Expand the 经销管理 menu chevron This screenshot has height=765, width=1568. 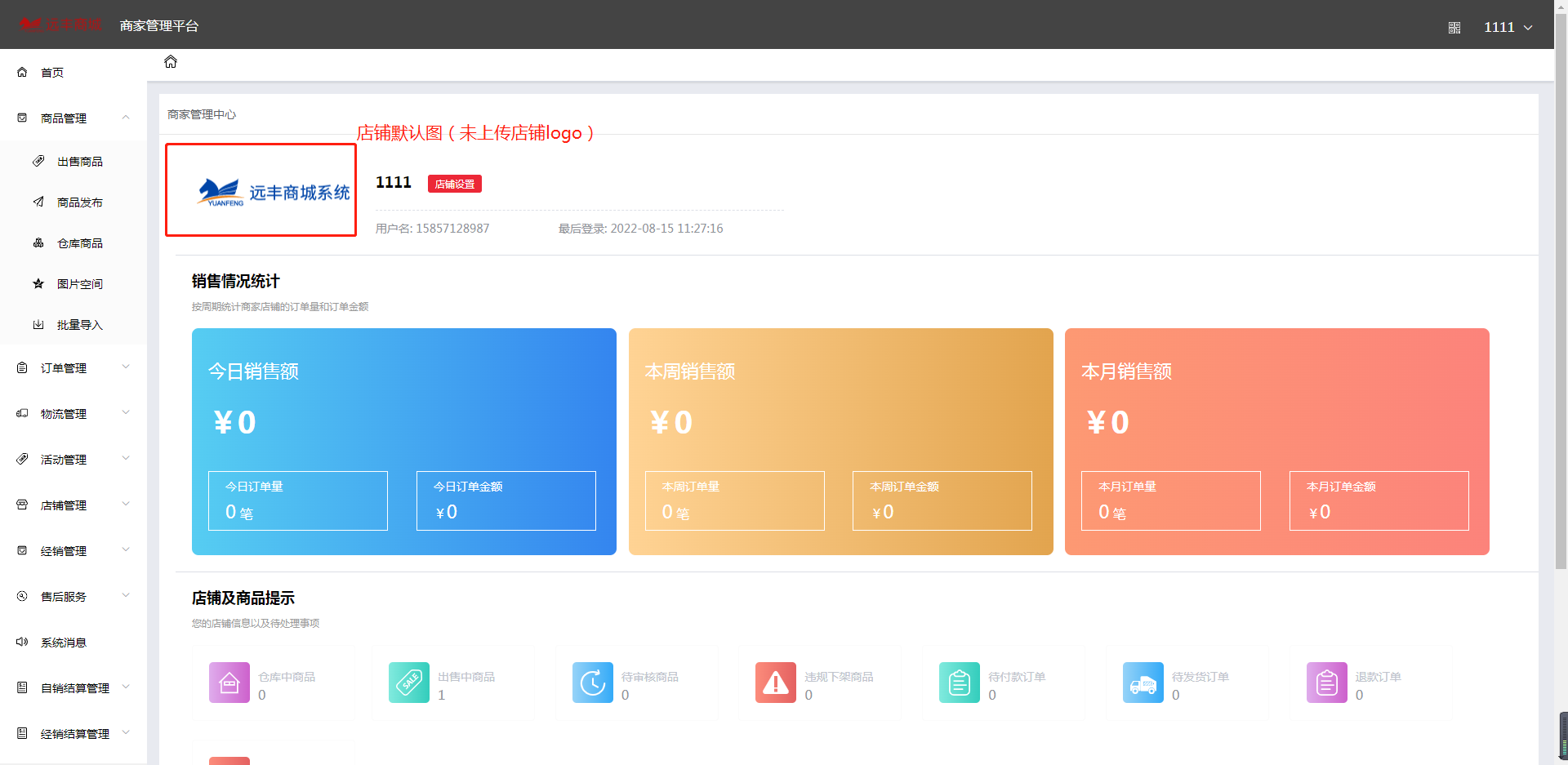click(x=126, y=550)
